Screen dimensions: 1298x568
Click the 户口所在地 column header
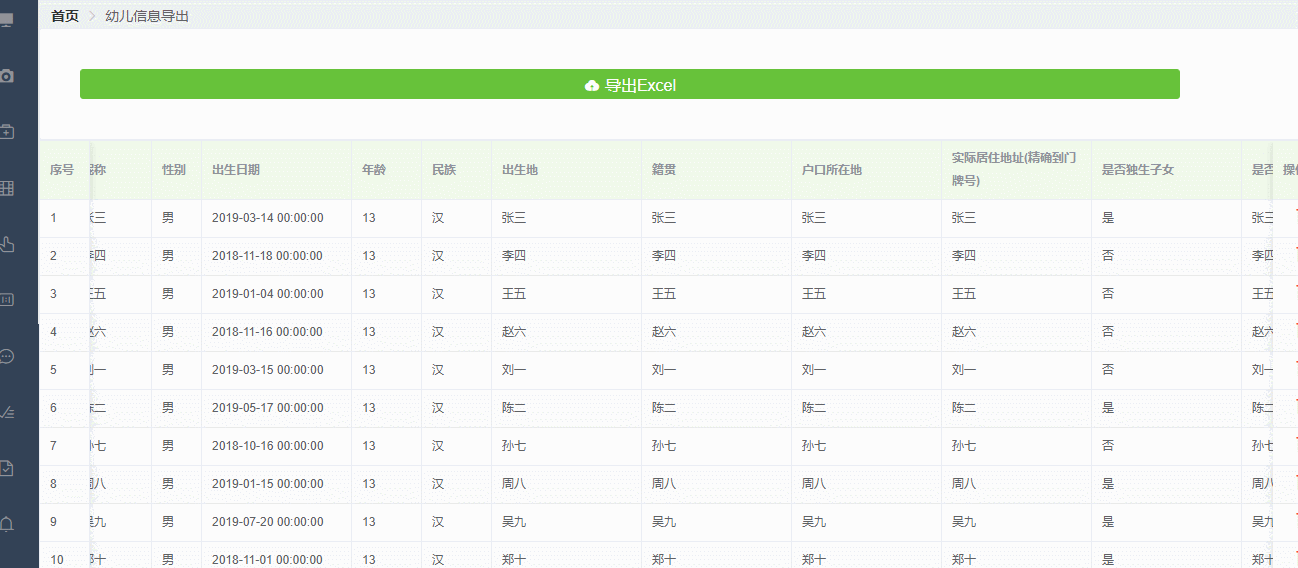(x=832, y=170)
